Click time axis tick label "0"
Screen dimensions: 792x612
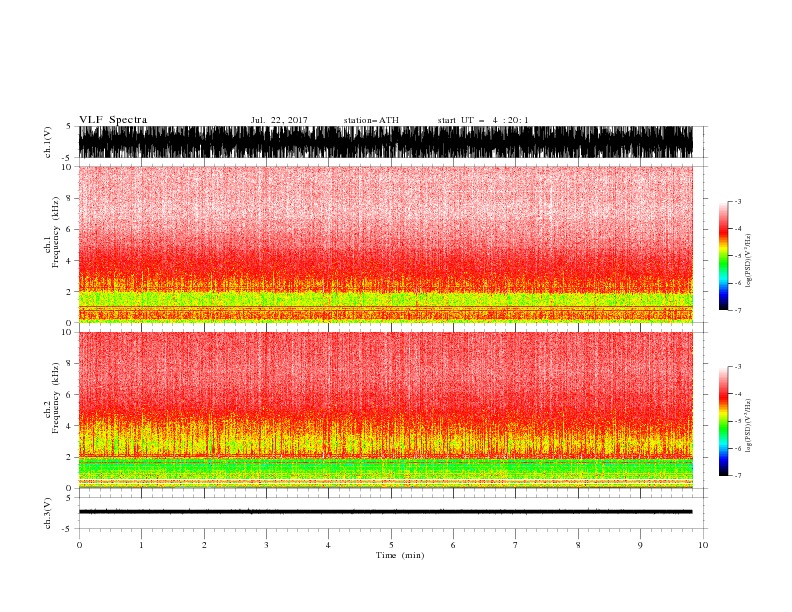click(x=79, y=545)
